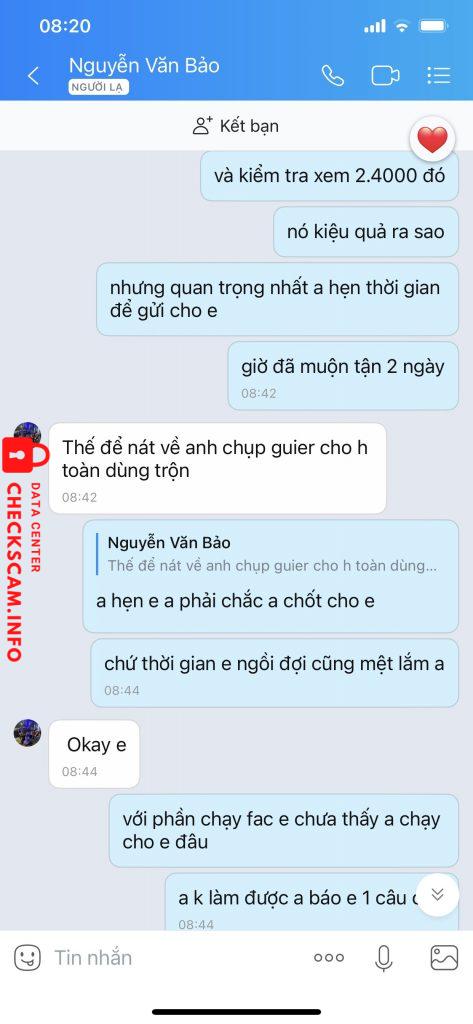This screenshot has width=473, height=1024.
Task: Select the 'nó kiệu quả ra sao' message
Action: (366, 232)
